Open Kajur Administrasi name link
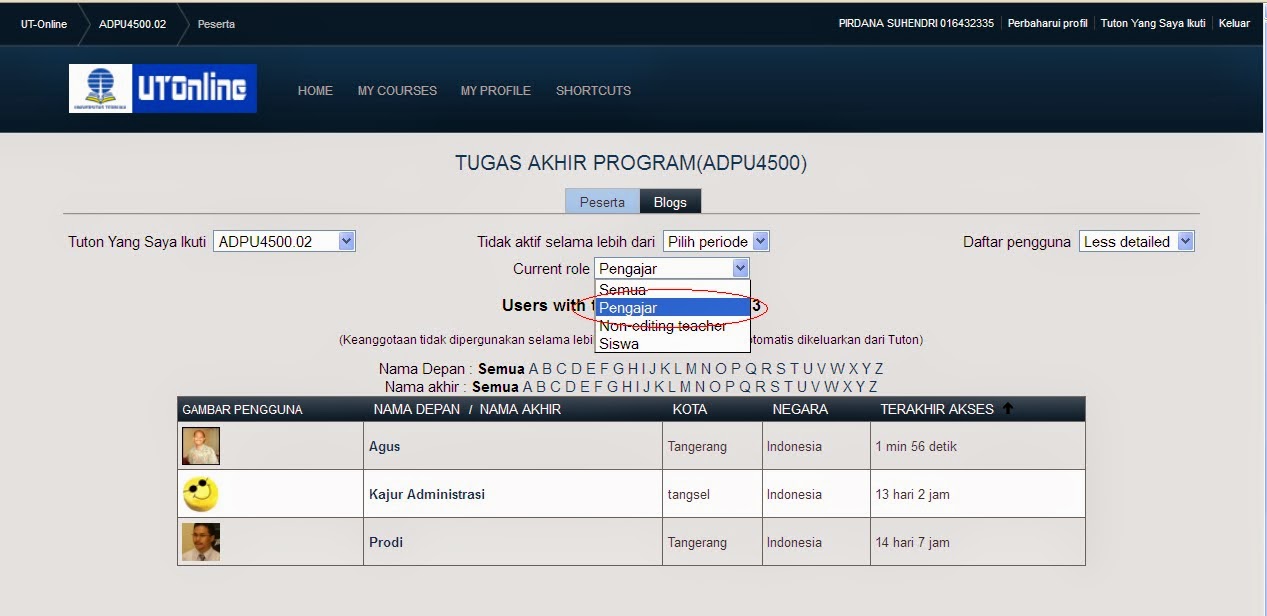Viewport: 1267px width, 616px height. point(427,494)
